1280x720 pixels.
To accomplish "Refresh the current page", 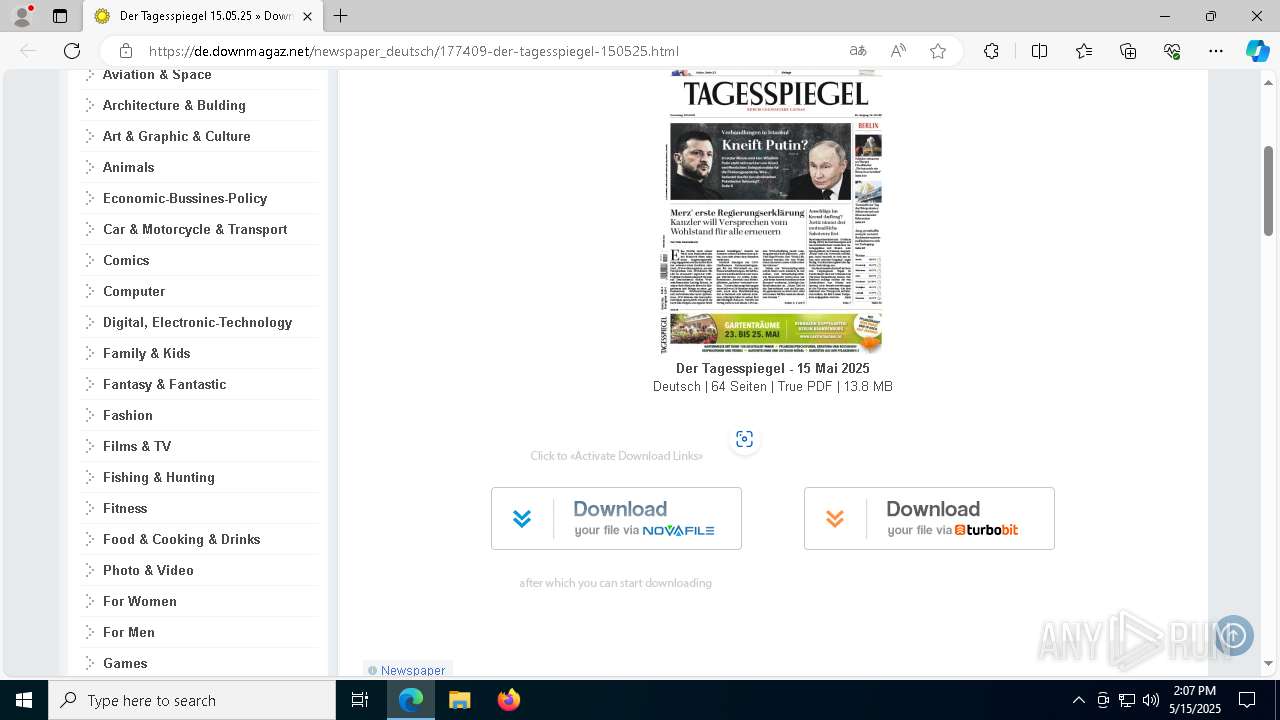I will (x=72, y=51).
